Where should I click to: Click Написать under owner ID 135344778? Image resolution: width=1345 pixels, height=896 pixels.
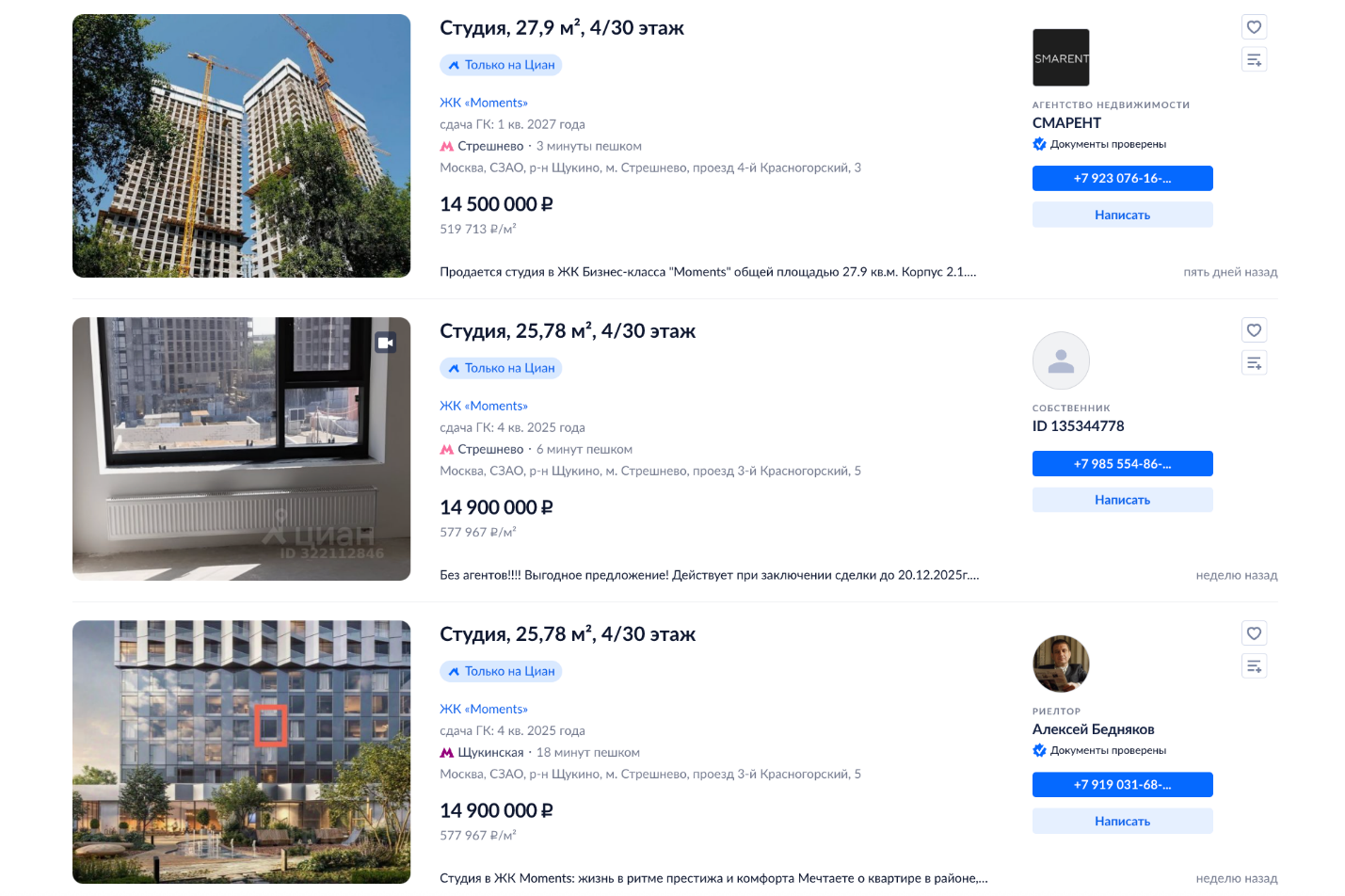coord(1122,500)
